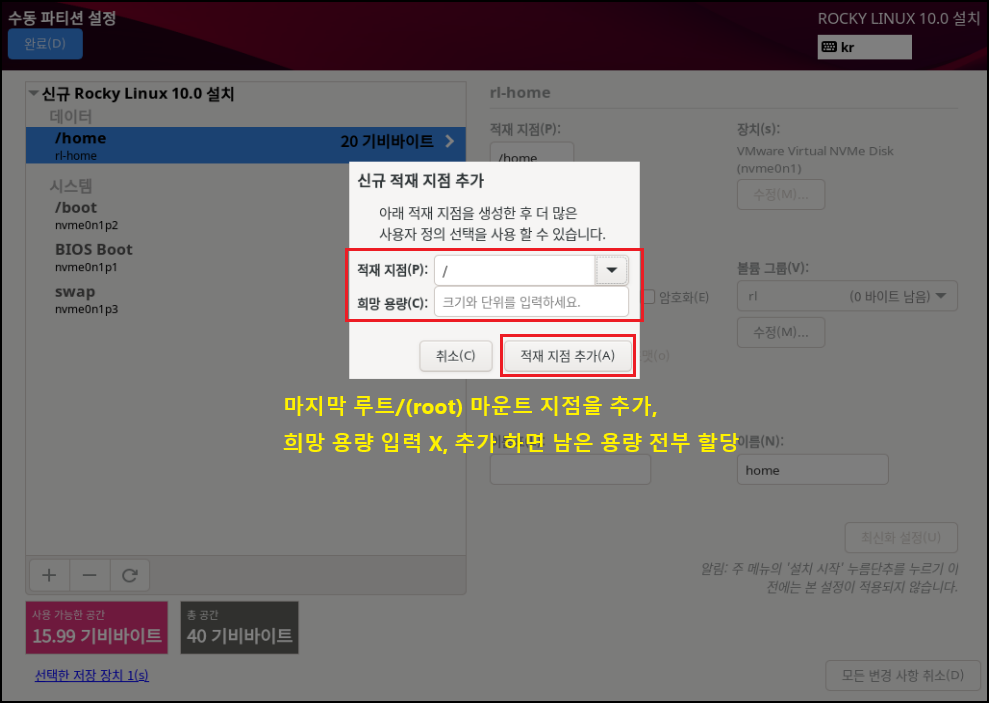Click the 이름(N) field containing home

[812, 470]
